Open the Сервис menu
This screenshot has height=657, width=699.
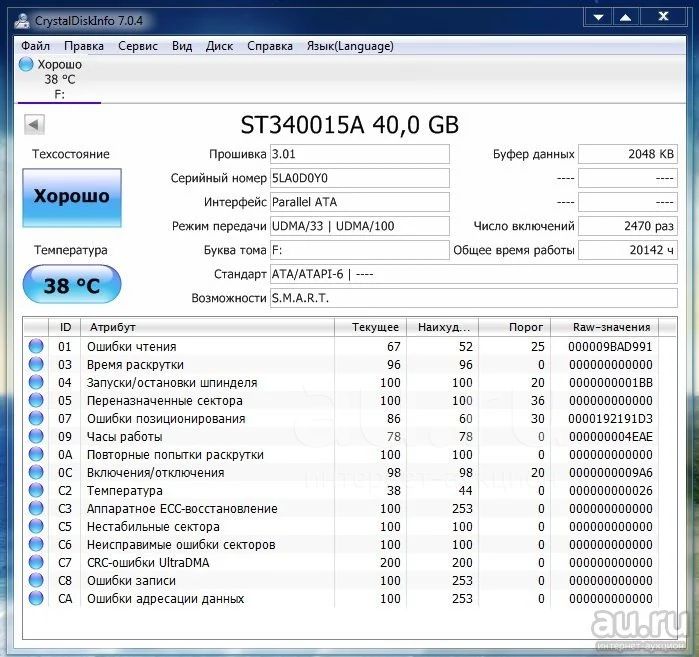138,46
